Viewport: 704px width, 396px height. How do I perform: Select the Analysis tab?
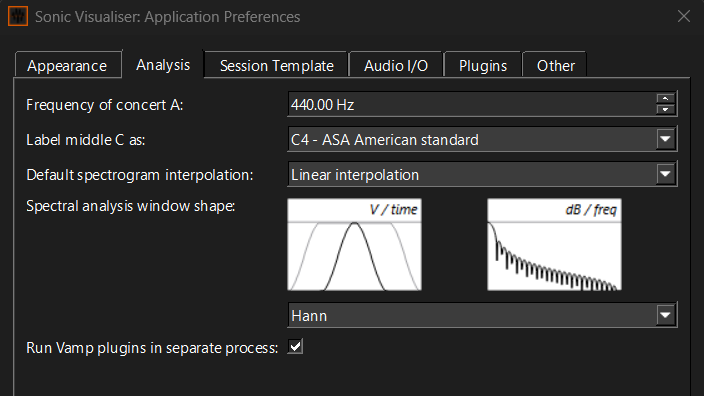[163, 65]
